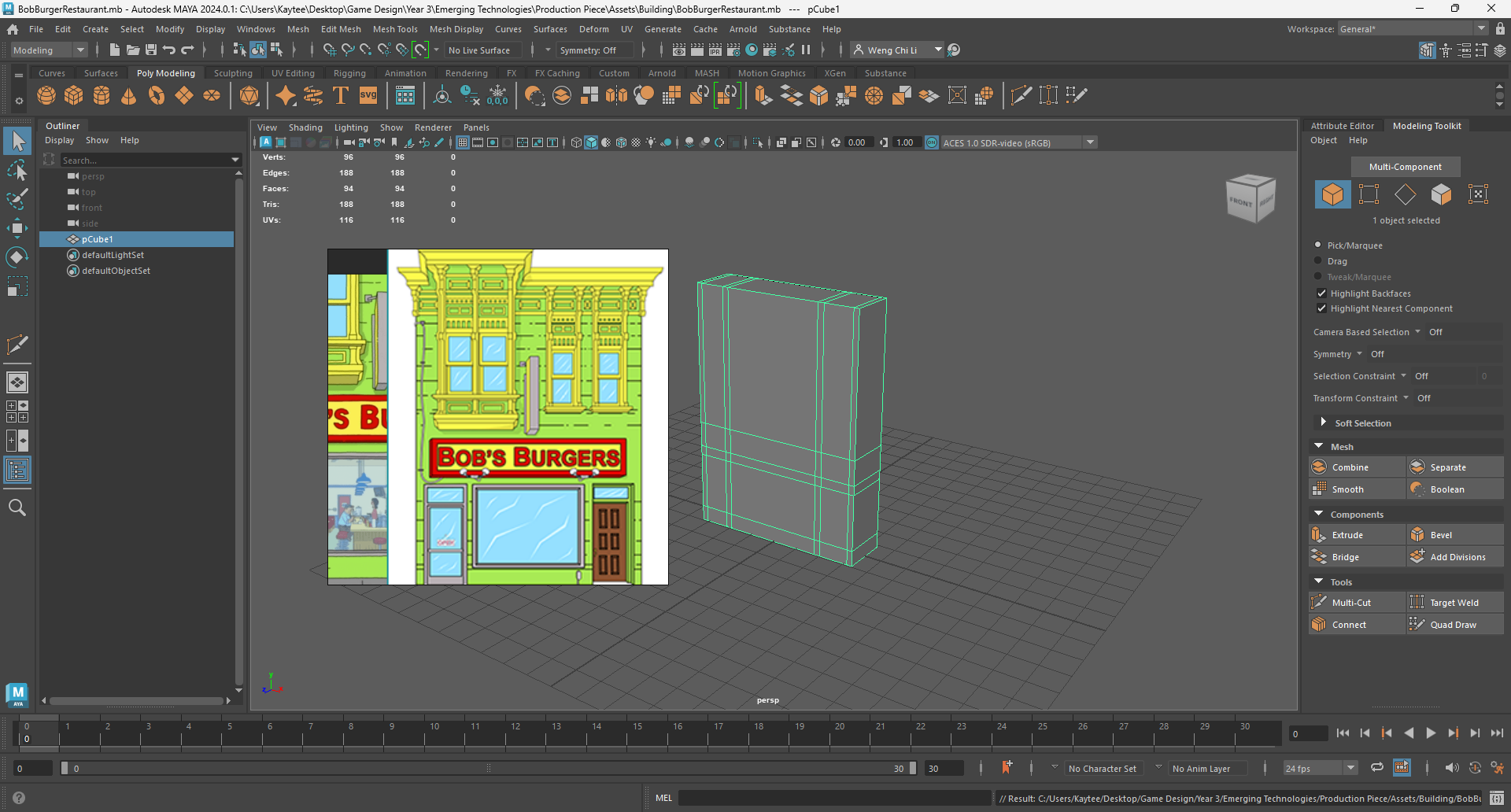This screenshot has height=812, width=1511.
Task: Click the Target Weld button
Action: 1454,603
